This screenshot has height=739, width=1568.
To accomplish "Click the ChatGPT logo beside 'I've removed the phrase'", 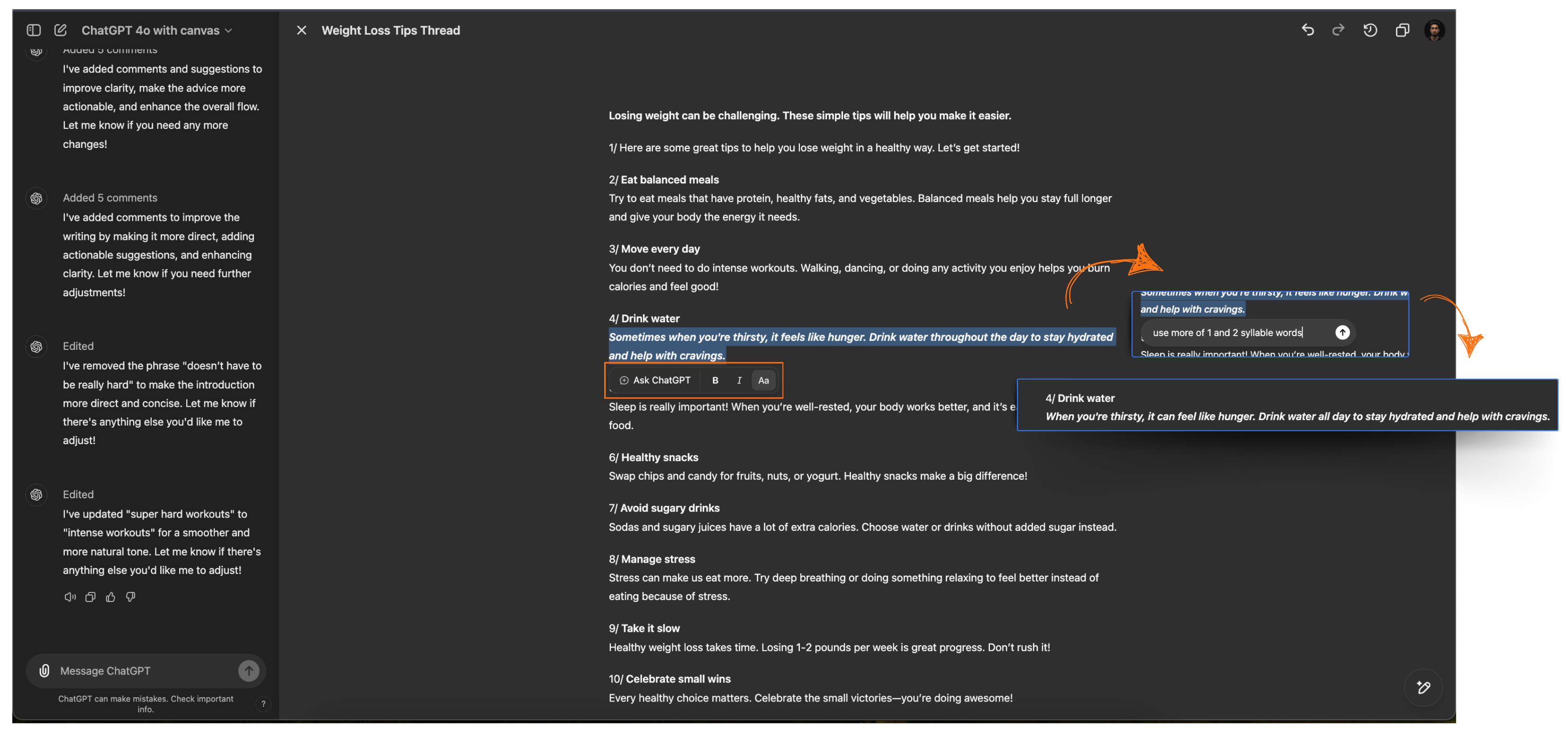I will 36,347.
